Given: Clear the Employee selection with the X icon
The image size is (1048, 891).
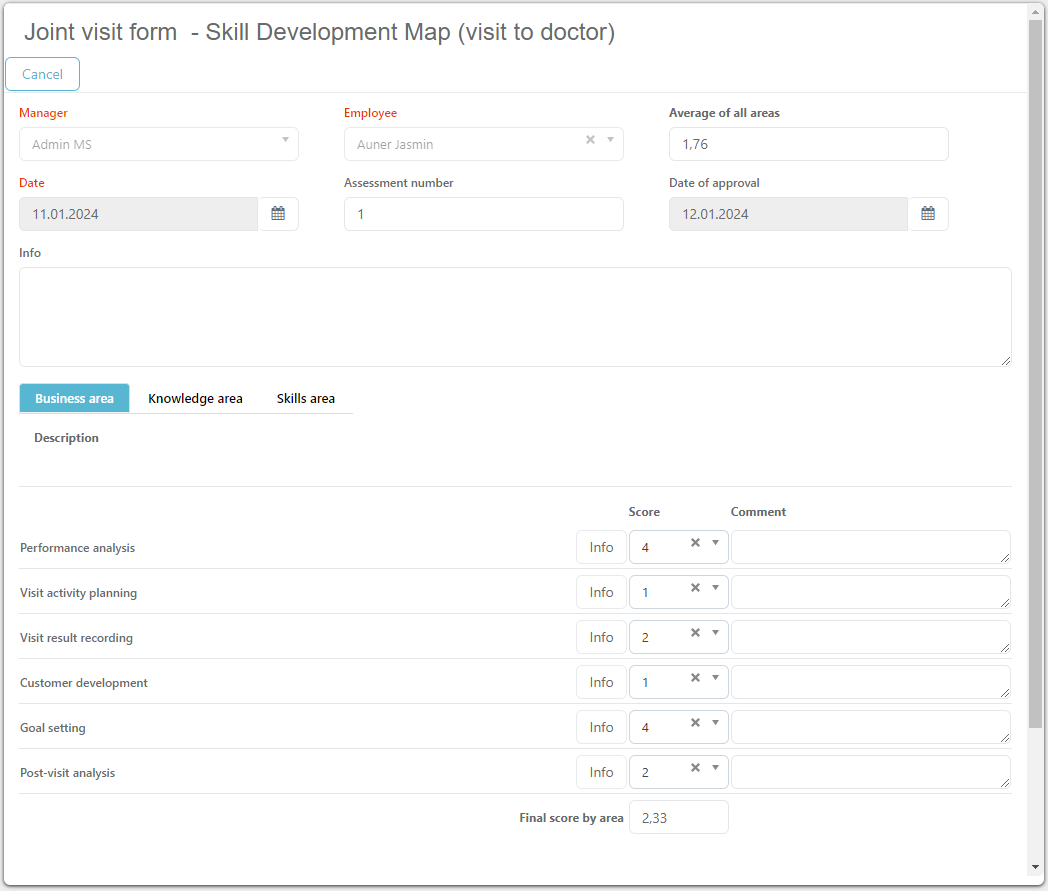Looking at the screenshot, I should click(x=590, y=140).
